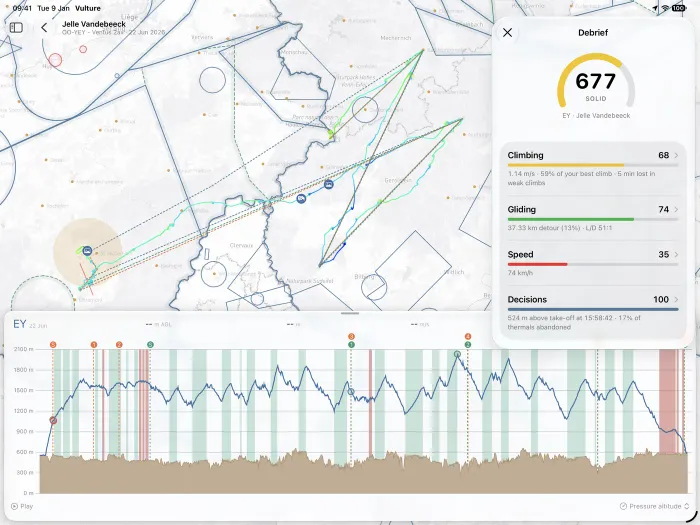Viewport: 700px width, 525px height.
Task: Select orange turnpoint marker 4 on chart
Action: pyautogui.click(x=468, y=337)
